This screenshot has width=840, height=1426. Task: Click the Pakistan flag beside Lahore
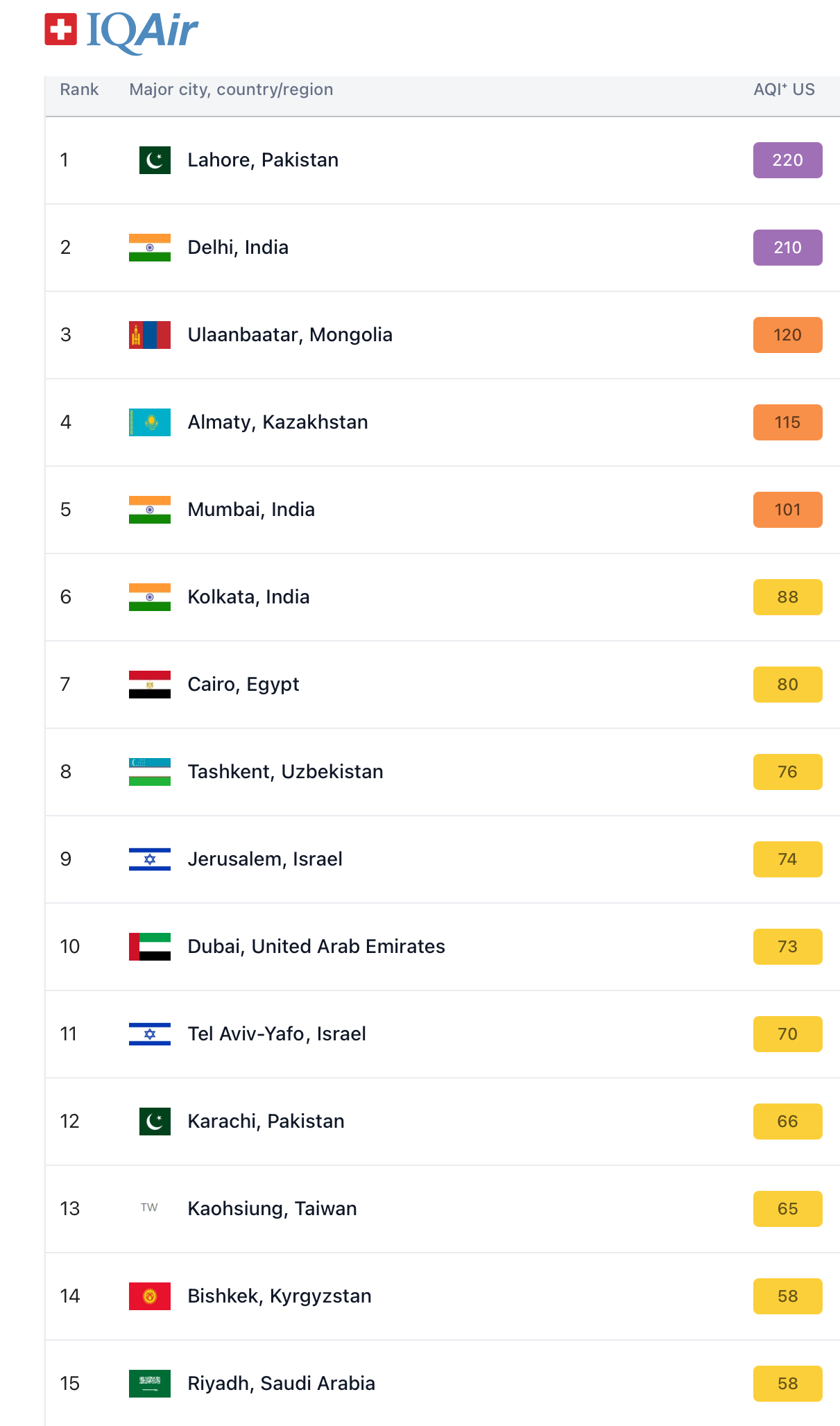[155, 160]
